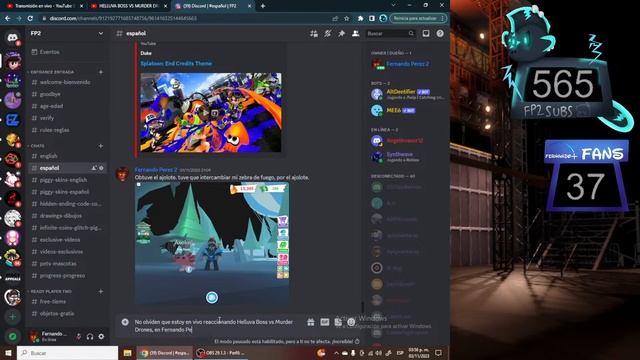
Task: Open the sticker picker in message box
Action: point(338,322)
